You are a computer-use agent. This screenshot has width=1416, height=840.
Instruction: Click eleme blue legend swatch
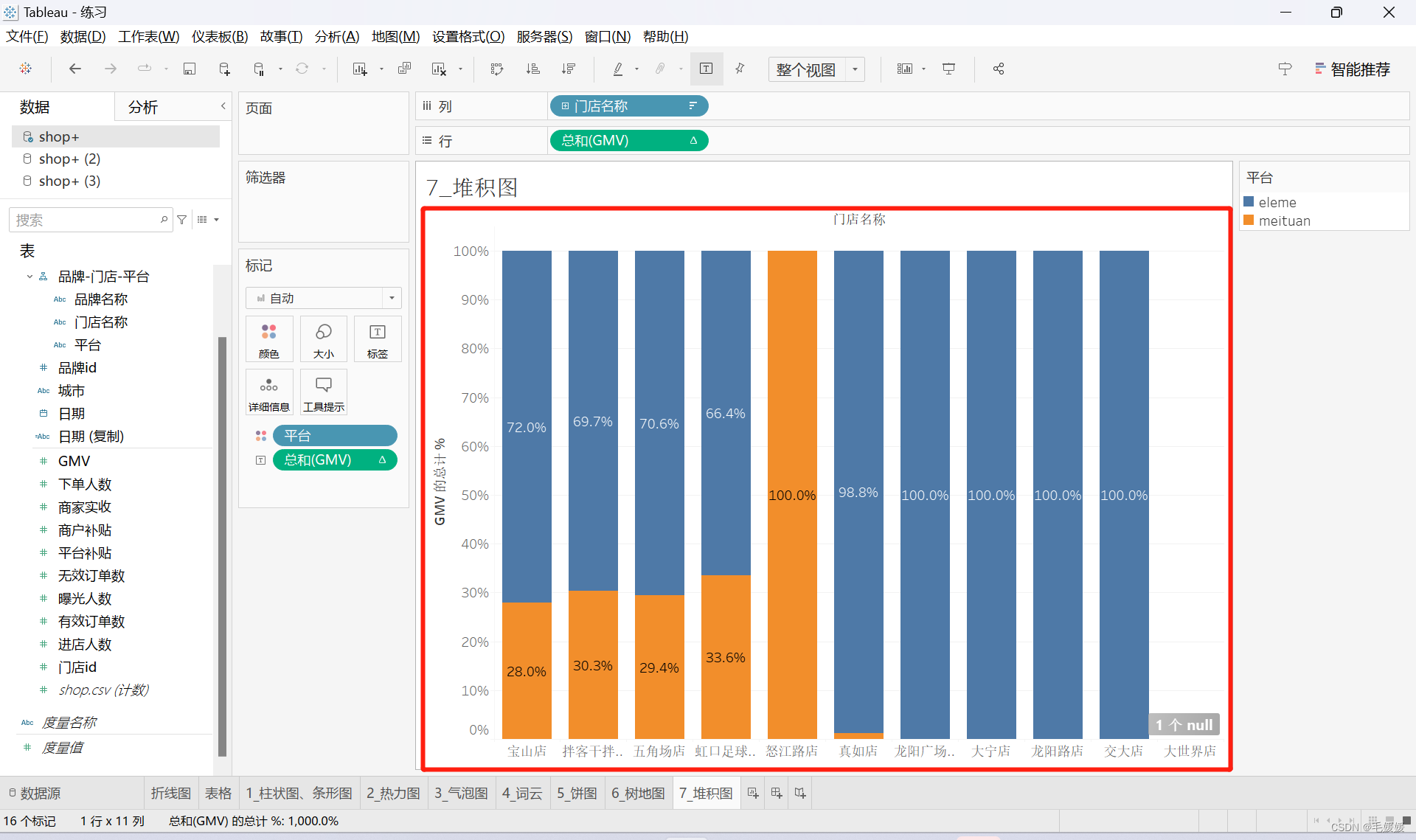[1249, 201]
